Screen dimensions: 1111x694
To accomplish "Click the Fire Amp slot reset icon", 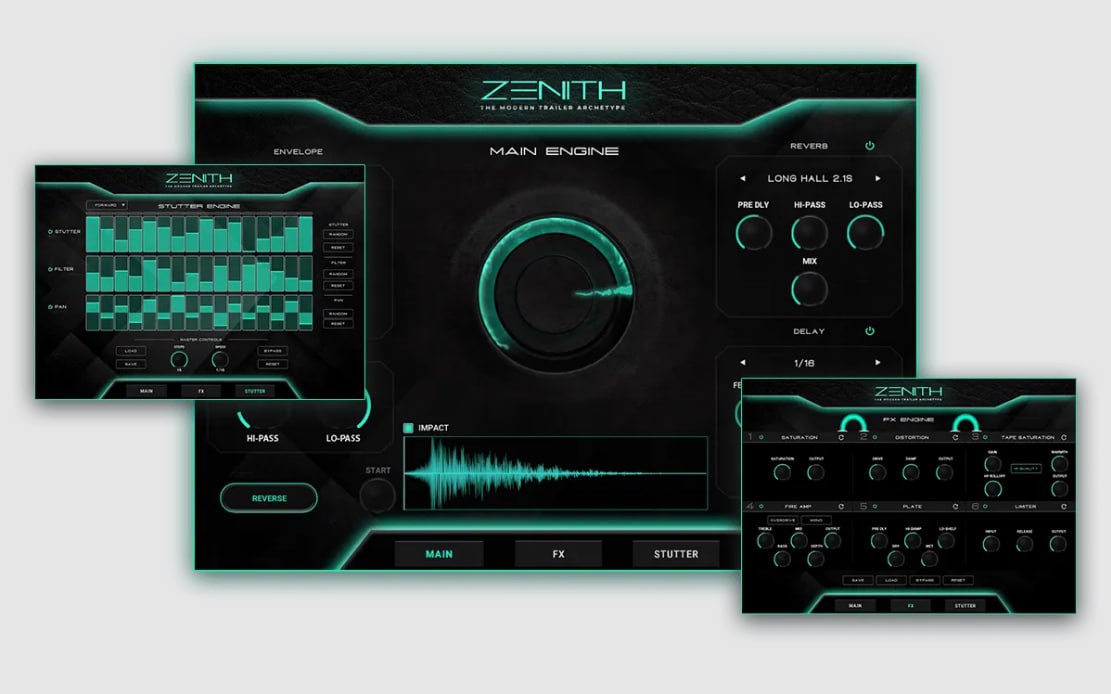I will point(841,507).
